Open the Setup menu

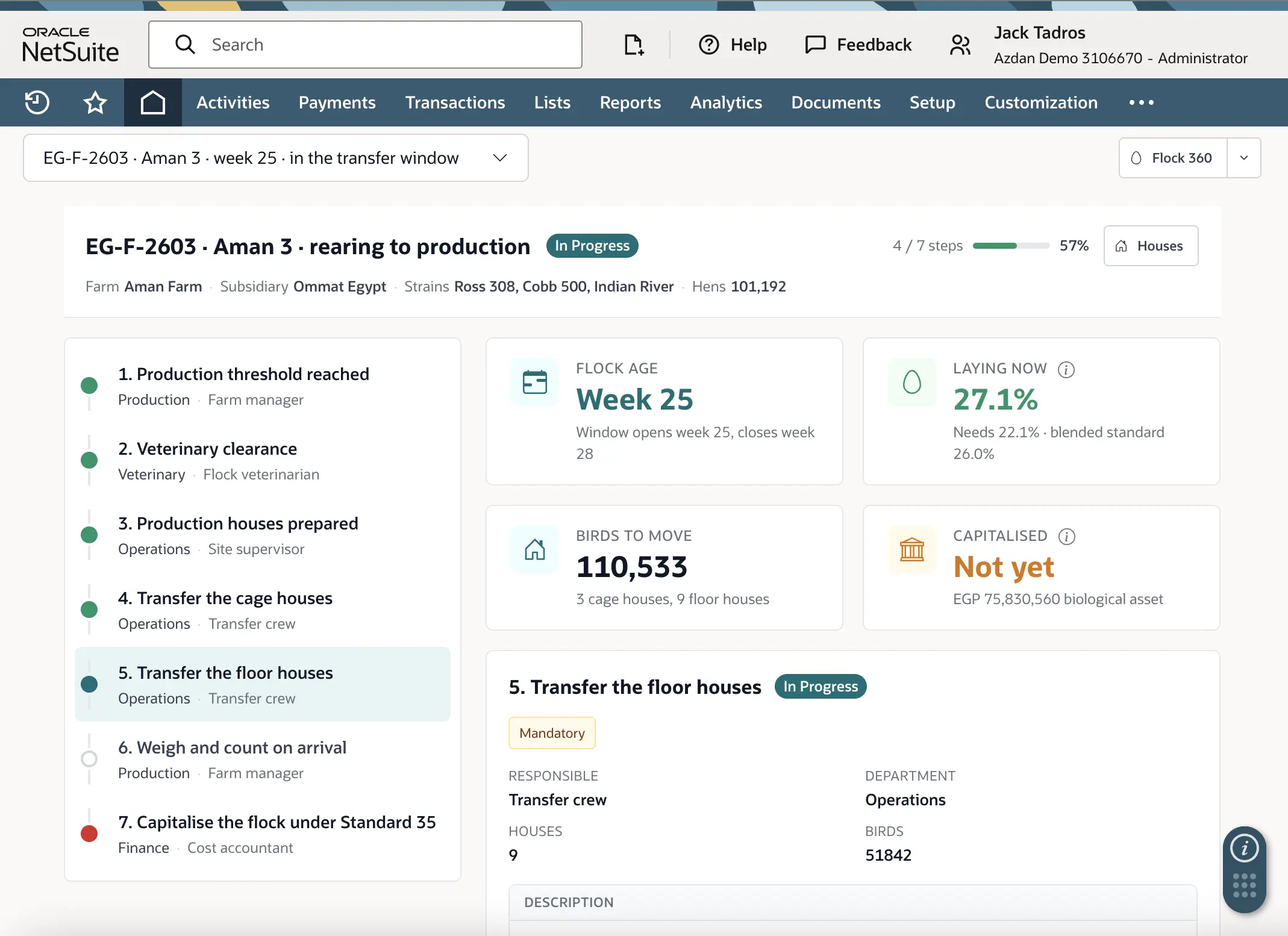click(x=932, y=102)
